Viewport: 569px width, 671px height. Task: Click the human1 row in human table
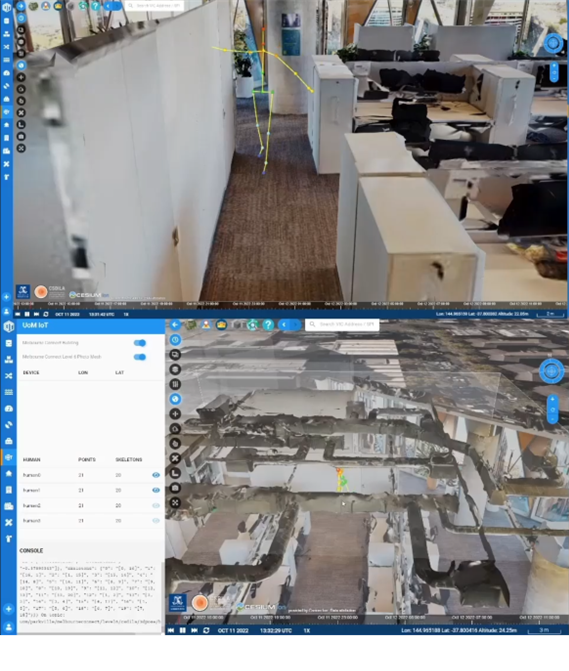(91, 490)
